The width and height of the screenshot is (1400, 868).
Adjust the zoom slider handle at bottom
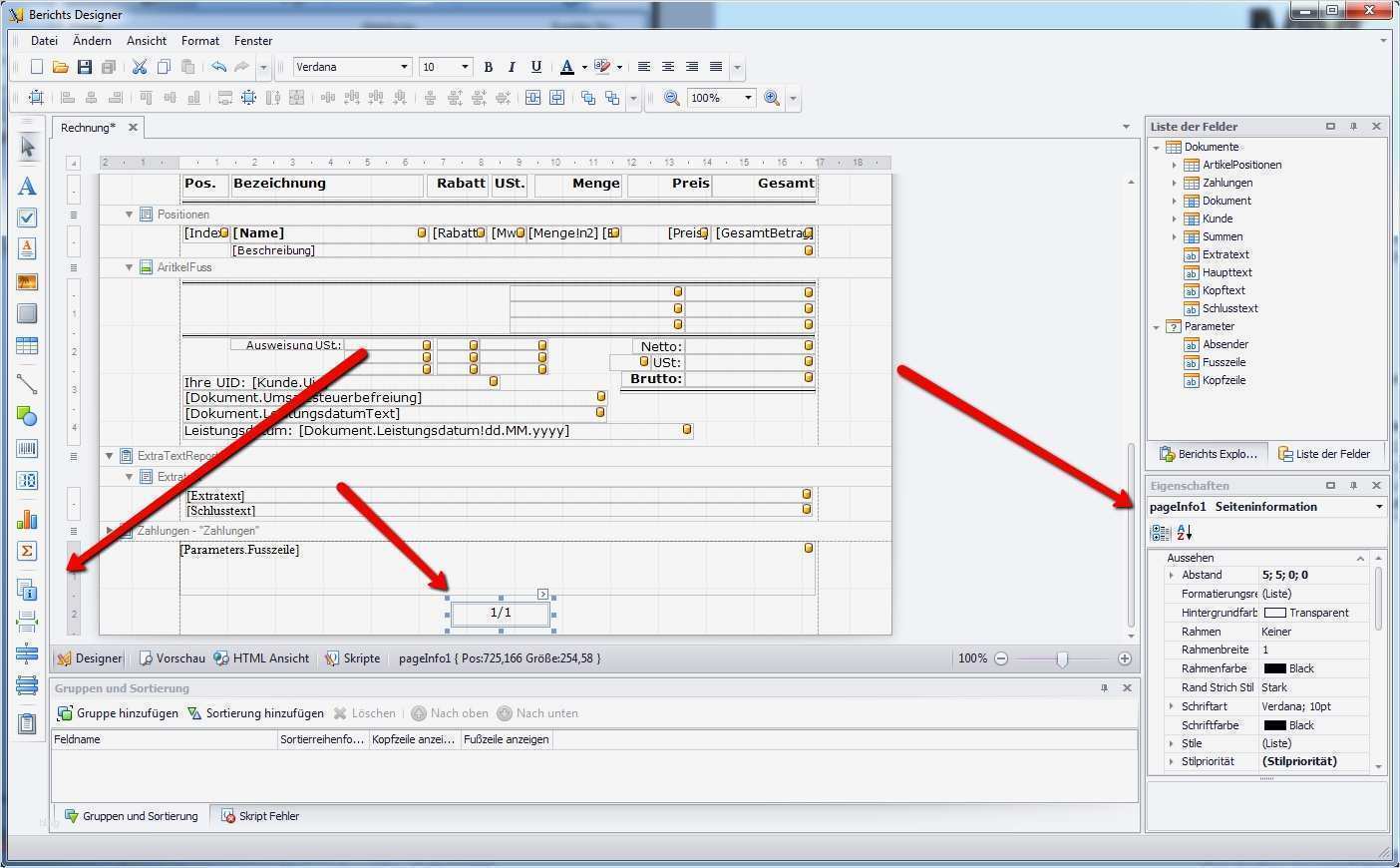[x=1062, y=658]
